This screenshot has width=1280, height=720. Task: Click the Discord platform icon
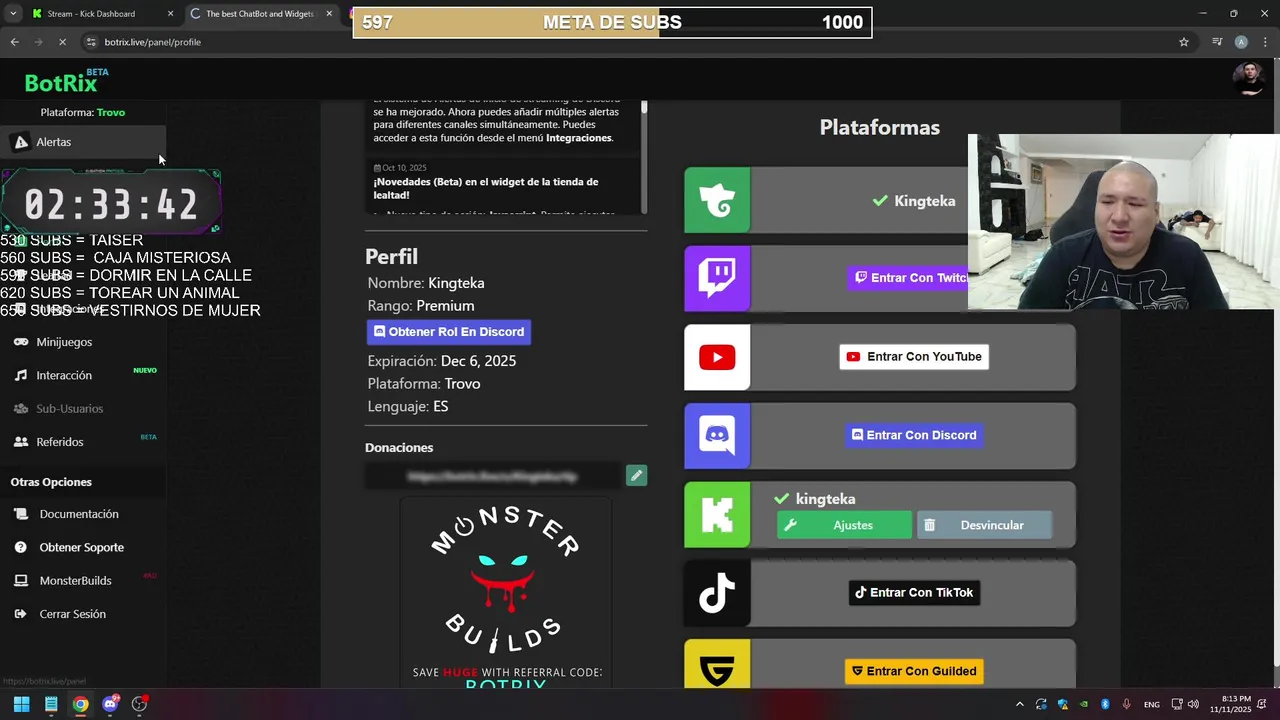[717, 436]
